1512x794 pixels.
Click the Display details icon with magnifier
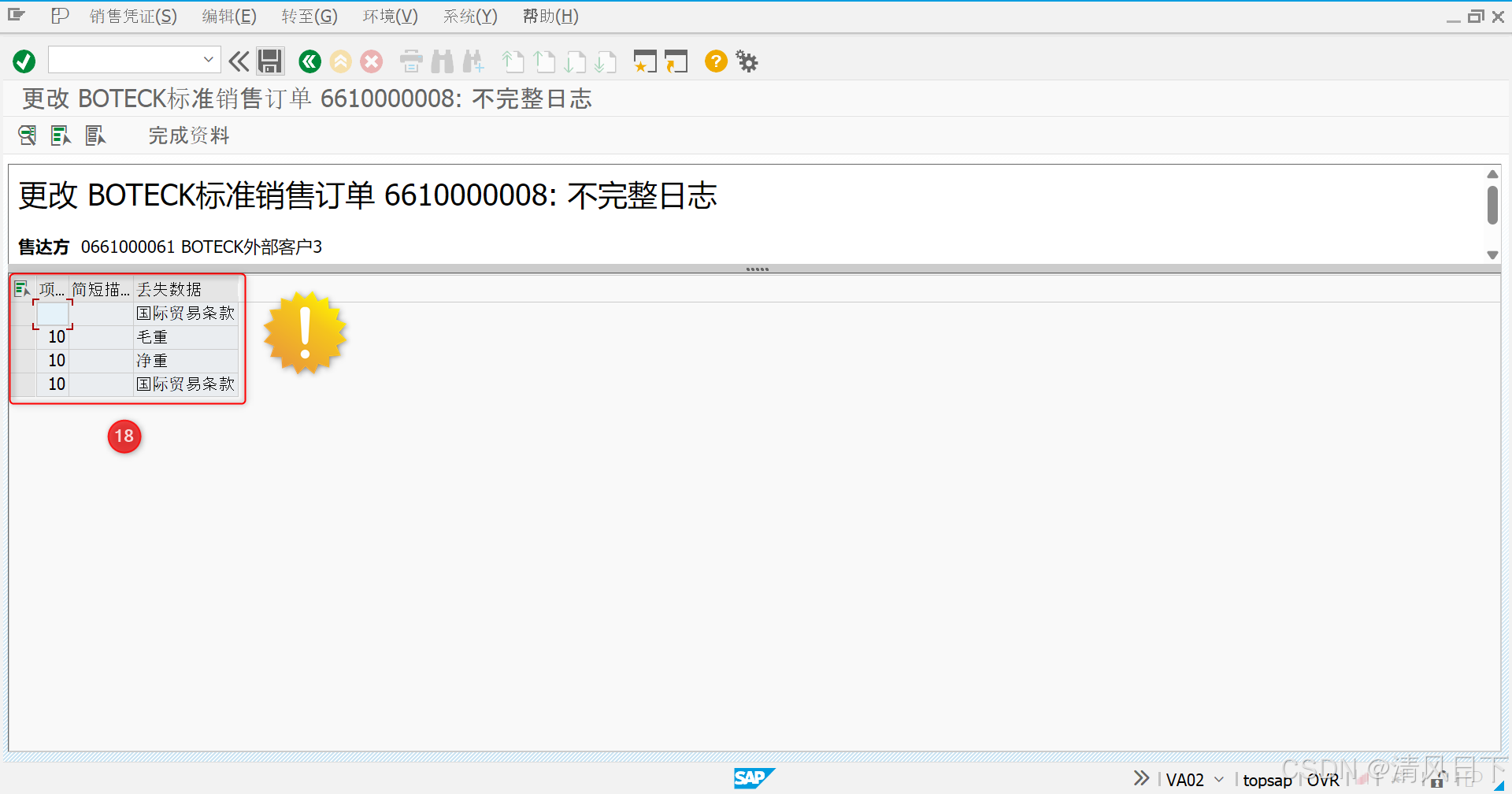click(28, 135)
